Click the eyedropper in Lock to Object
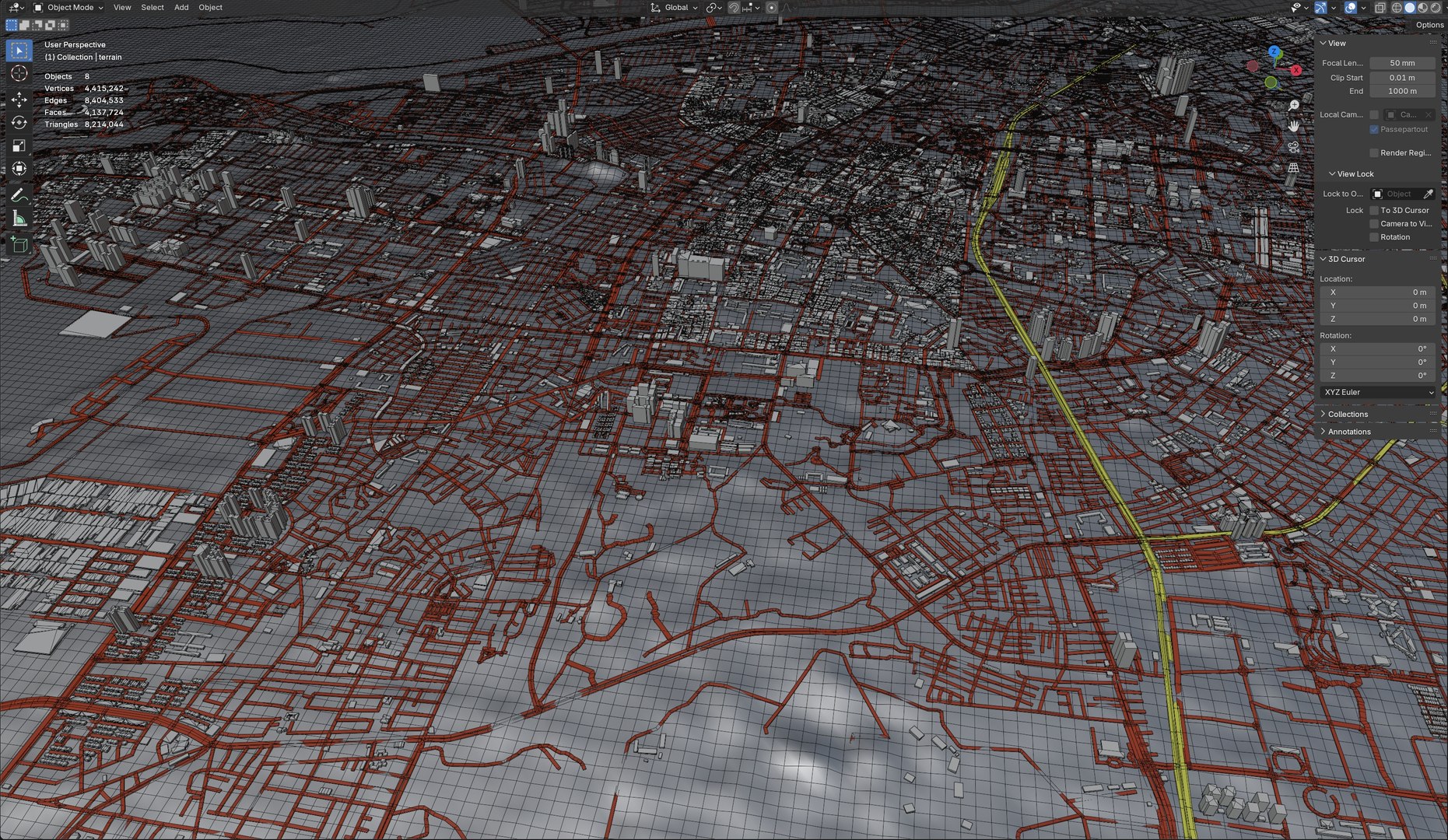The width and height of the screenshot is (1448, 840). coord(1429,194)
